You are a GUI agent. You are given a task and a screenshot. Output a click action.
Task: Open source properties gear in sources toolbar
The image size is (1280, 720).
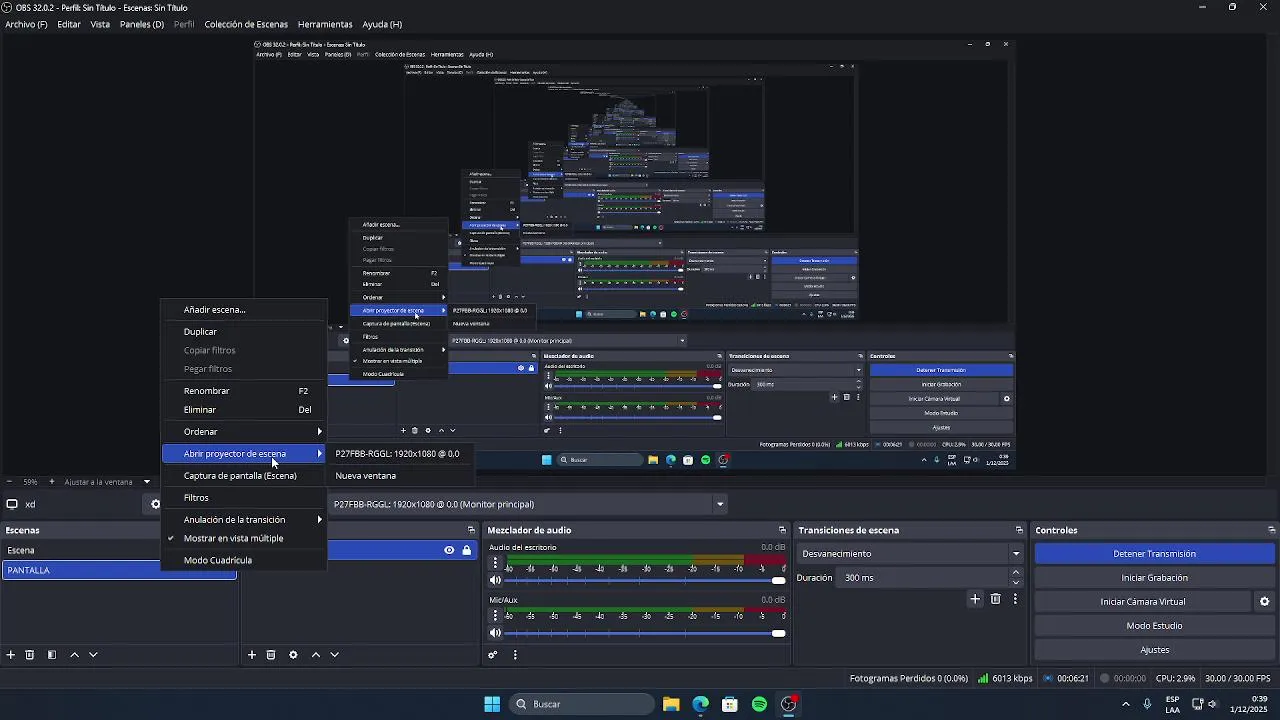pos(293,655)
